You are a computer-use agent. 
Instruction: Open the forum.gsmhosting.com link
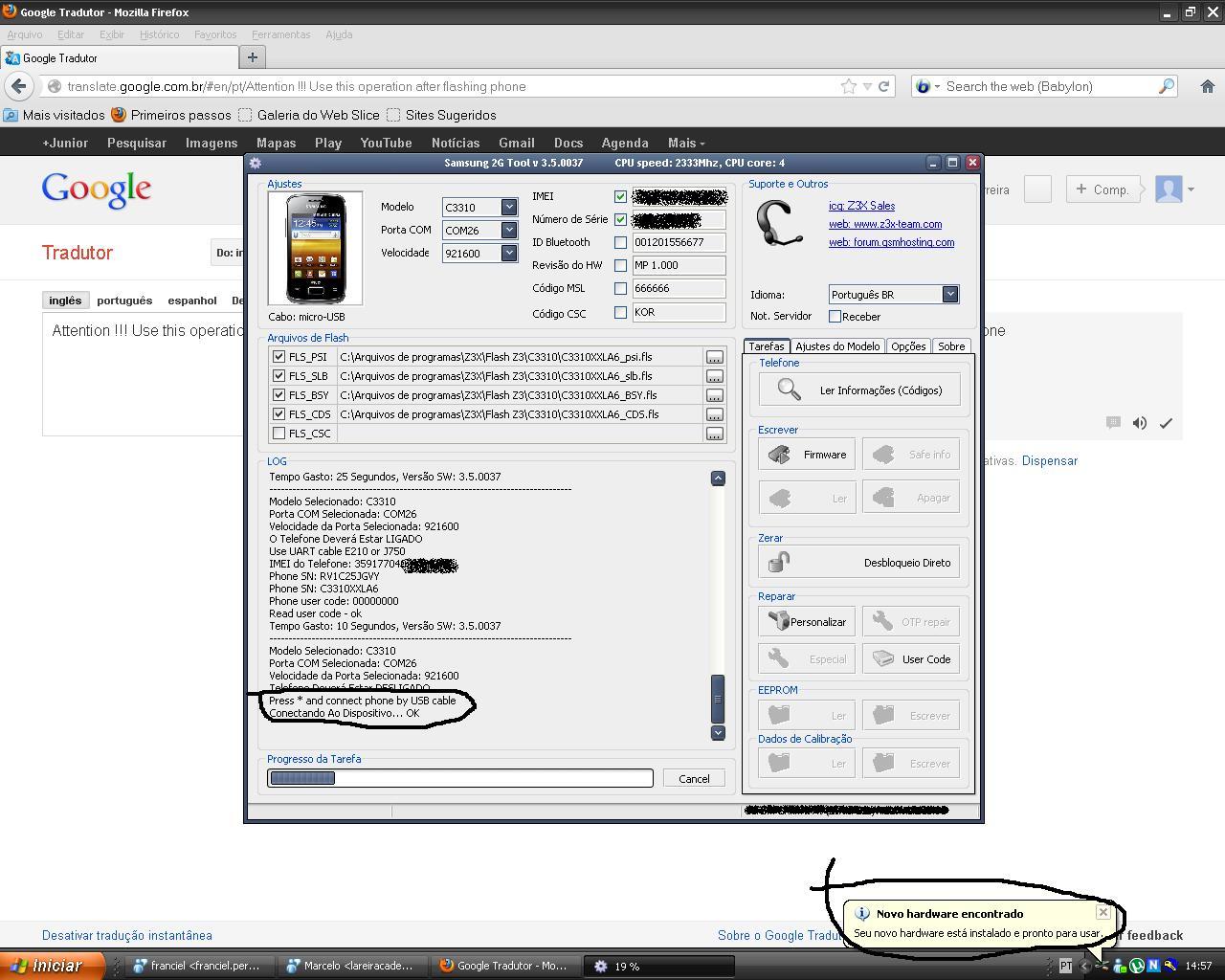(891, 242)
